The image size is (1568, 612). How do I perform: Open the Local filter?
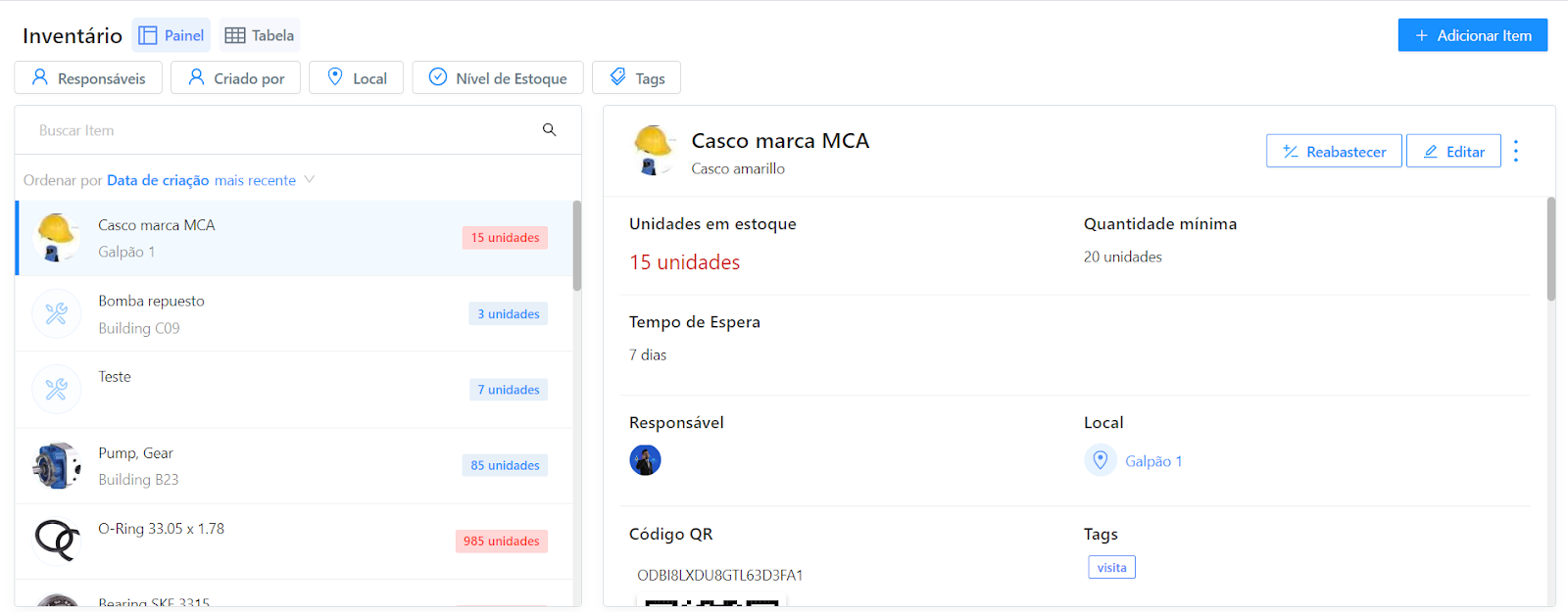tap(357, 77)
